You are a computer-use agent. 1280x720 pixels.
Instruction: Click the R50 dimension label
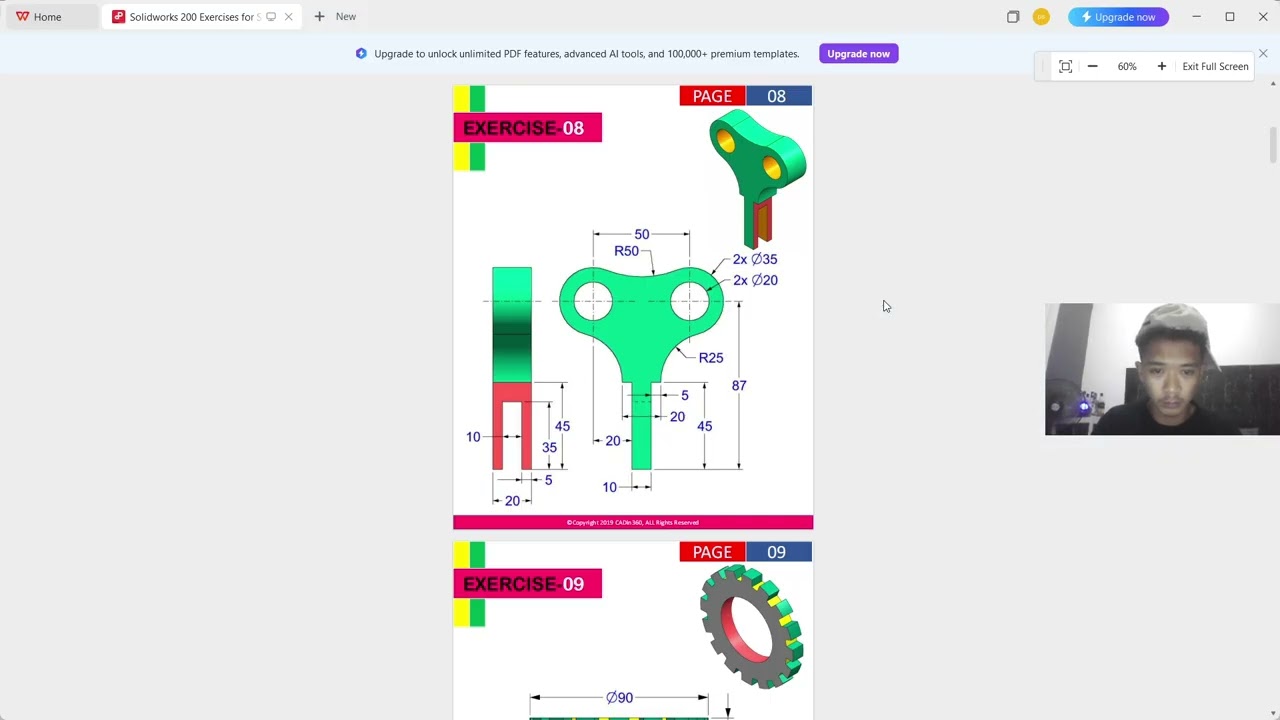tap(626, 251)
